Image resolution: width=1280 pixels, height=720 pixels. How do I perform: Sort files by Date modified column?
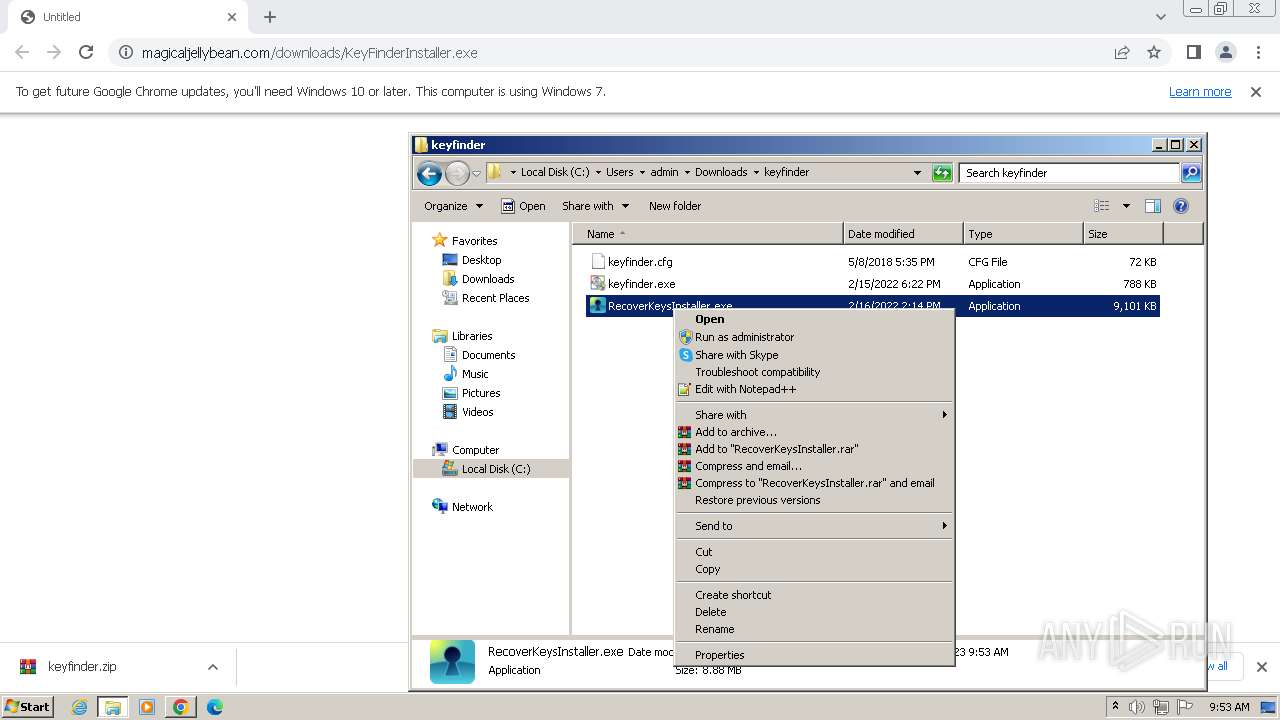click(903, 234)
